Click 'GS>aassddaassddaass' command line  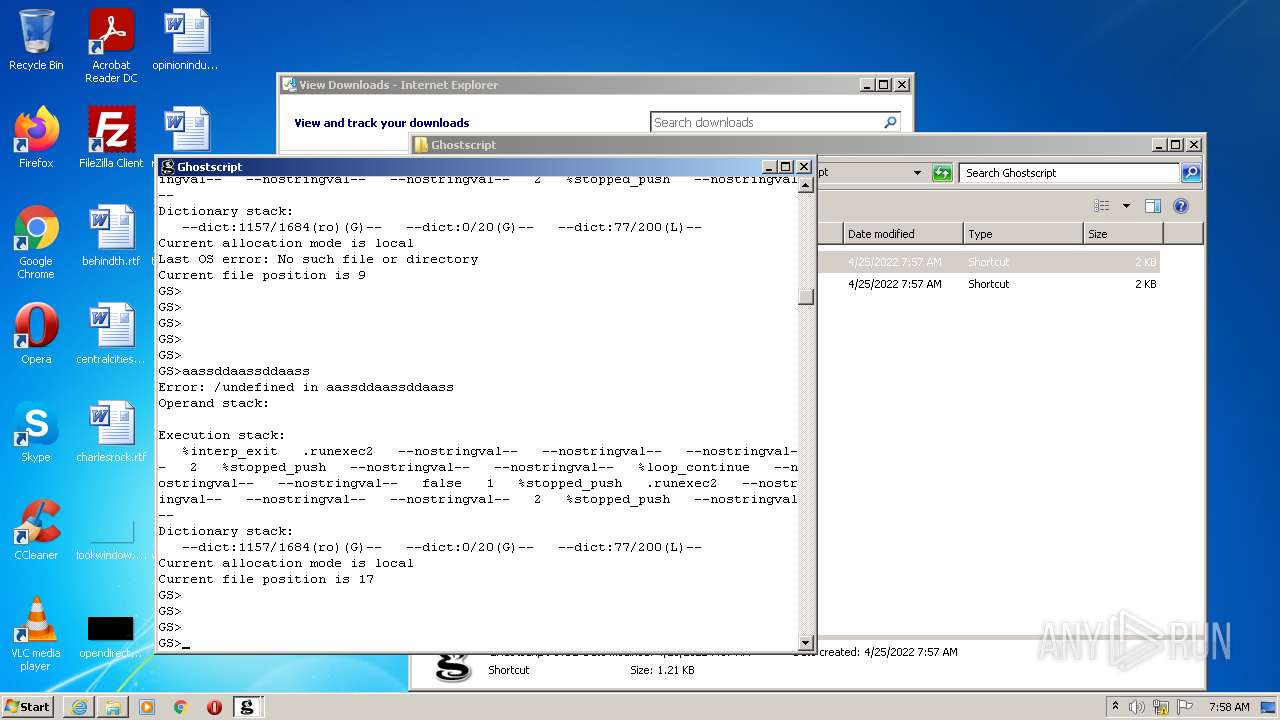[x=234, y=371]
